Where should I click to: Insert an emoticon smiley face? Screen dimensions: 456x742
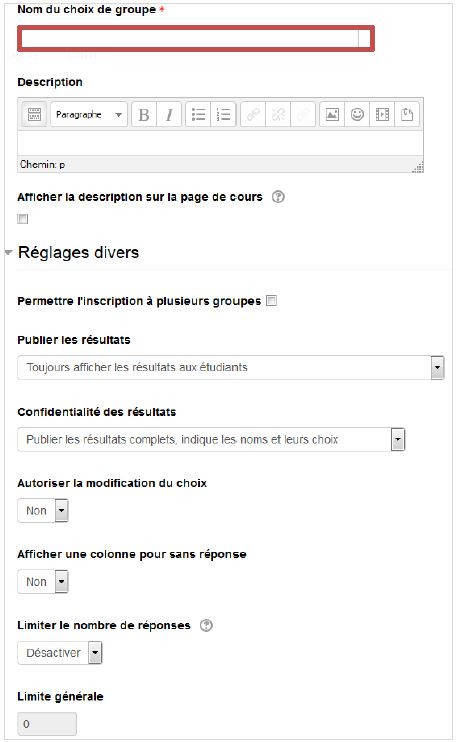[x=357, y=115]
